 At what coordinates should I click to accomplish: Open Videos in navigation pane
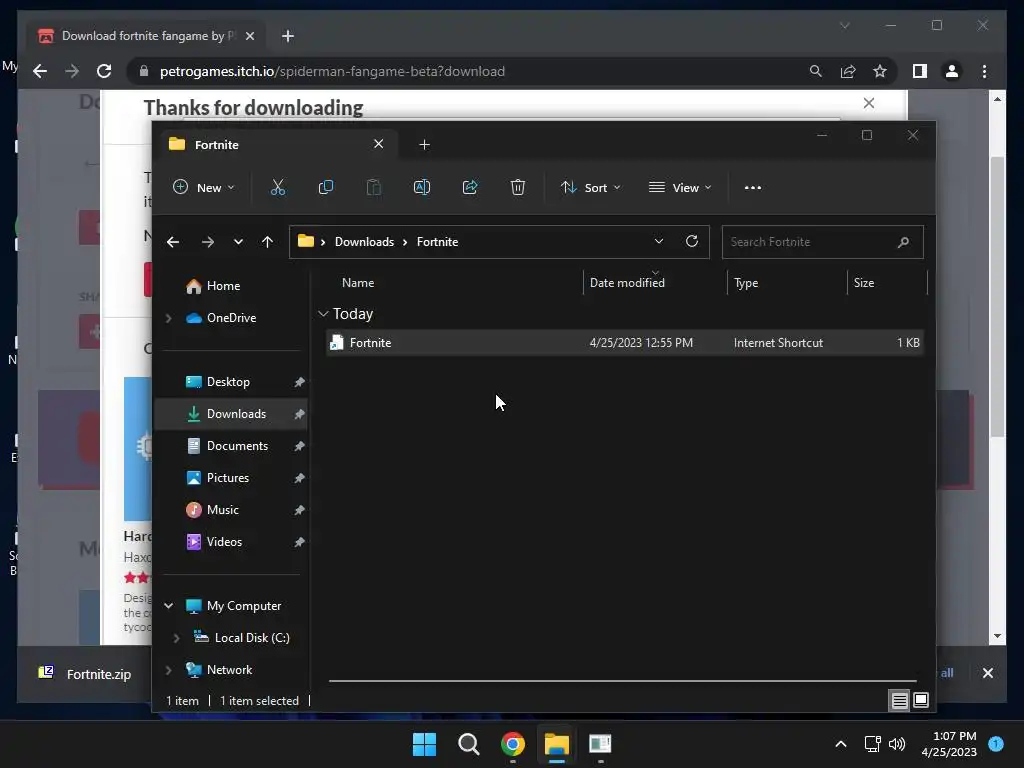point(224,542)
